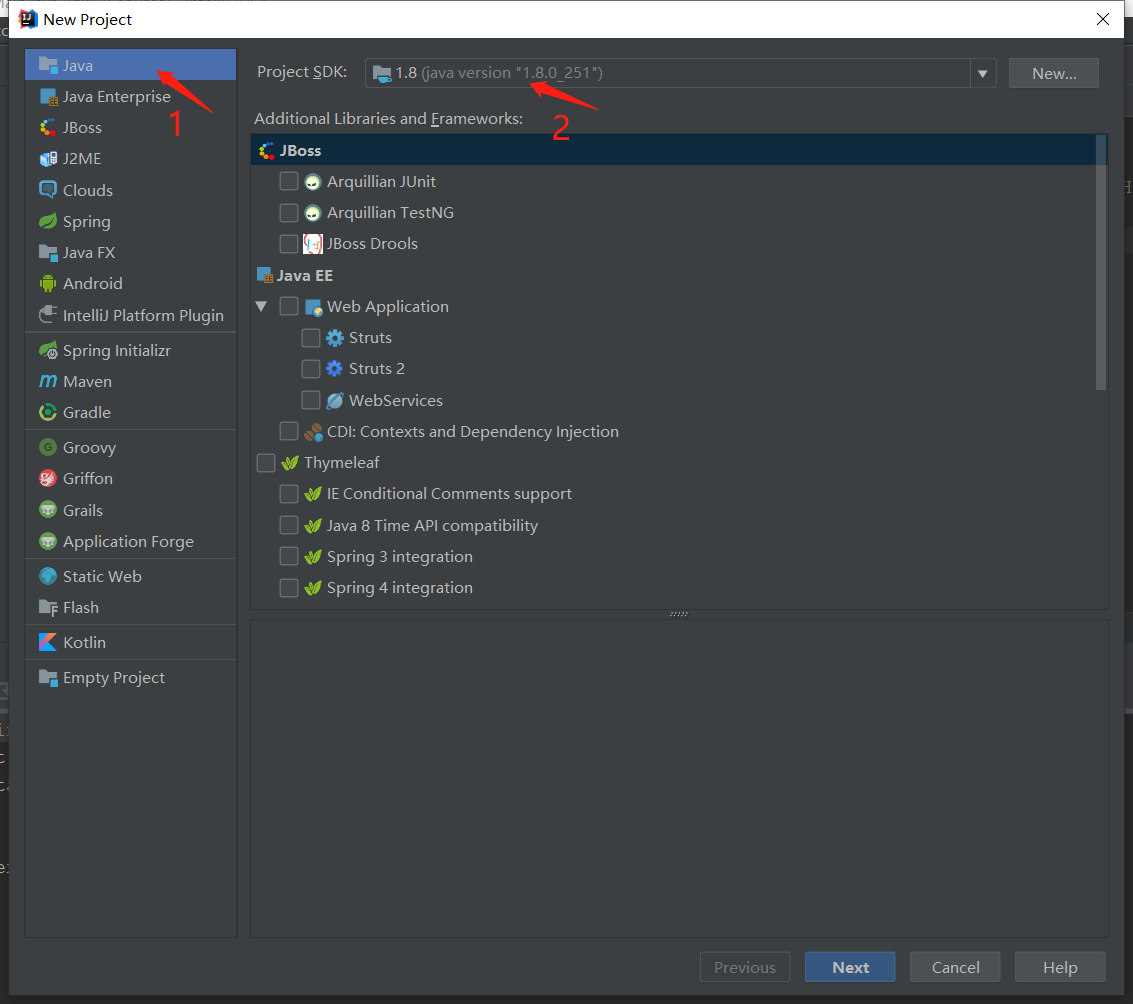Tick the JBoss Drools checkbox

coord(289,244)
